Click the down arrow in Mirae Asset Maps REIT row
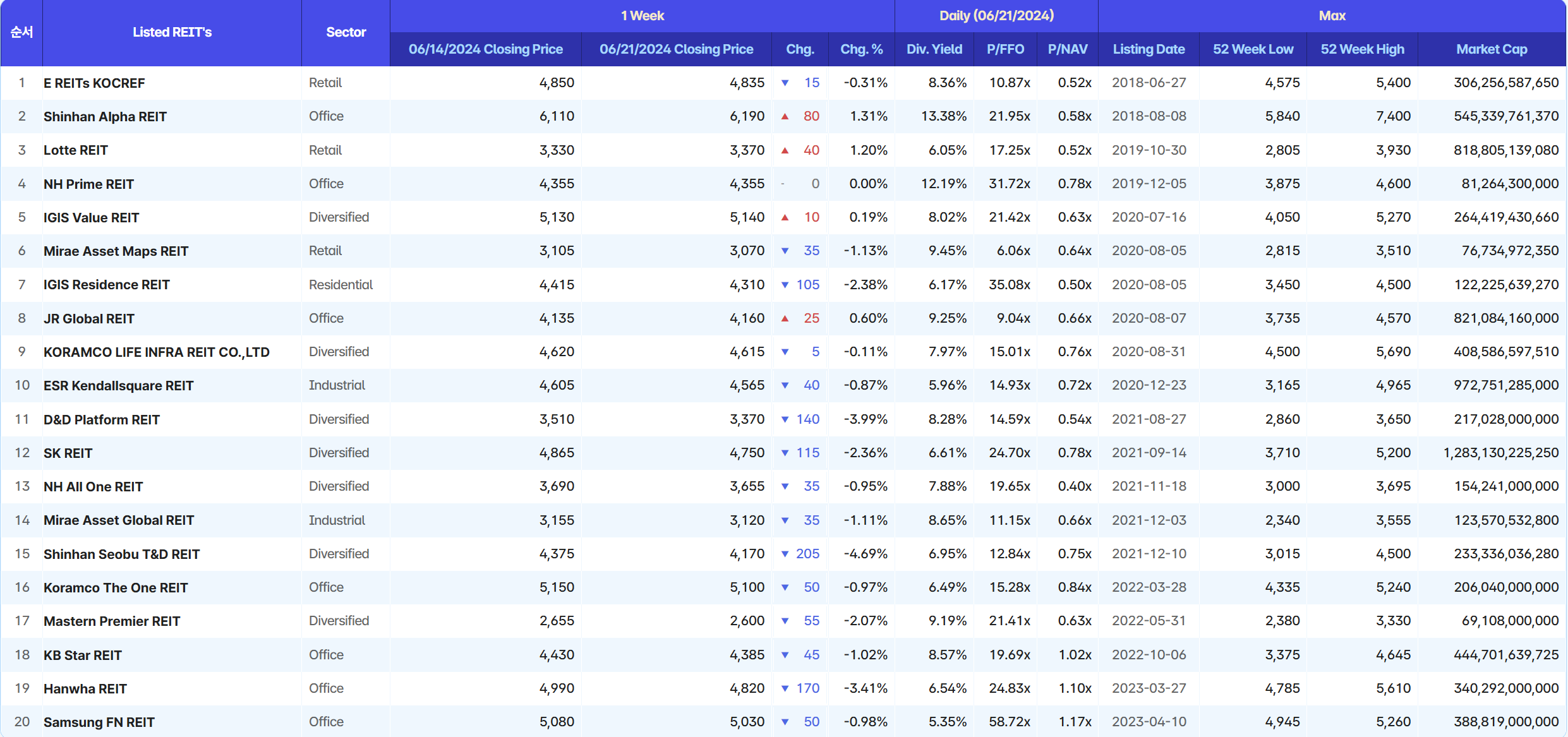The image size is (1568, 737). click(x=785, y=251)
